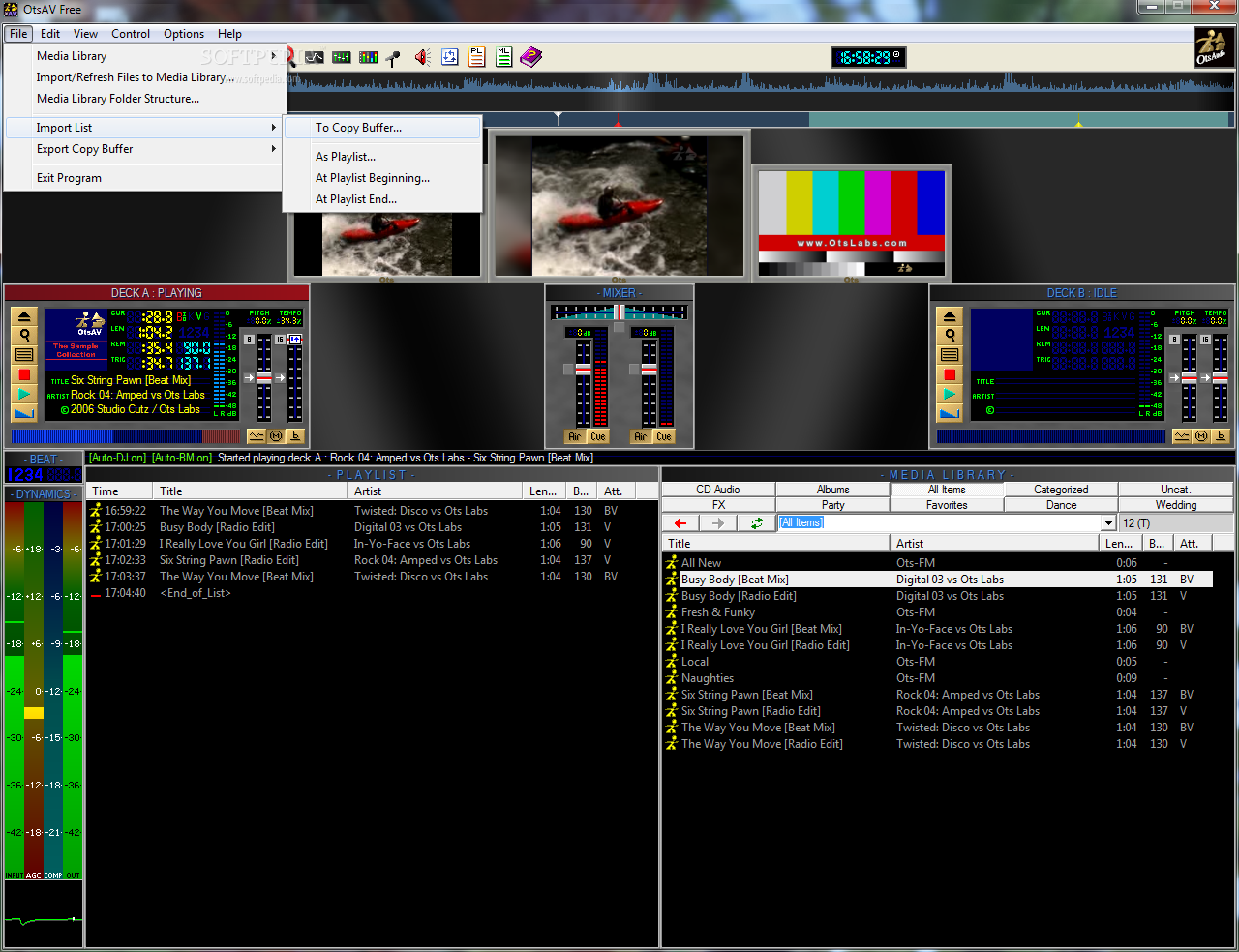Screen dimensions: 1239x952
Task: Sort the media library by the Title column header
Action: click(x=776, y=544)
